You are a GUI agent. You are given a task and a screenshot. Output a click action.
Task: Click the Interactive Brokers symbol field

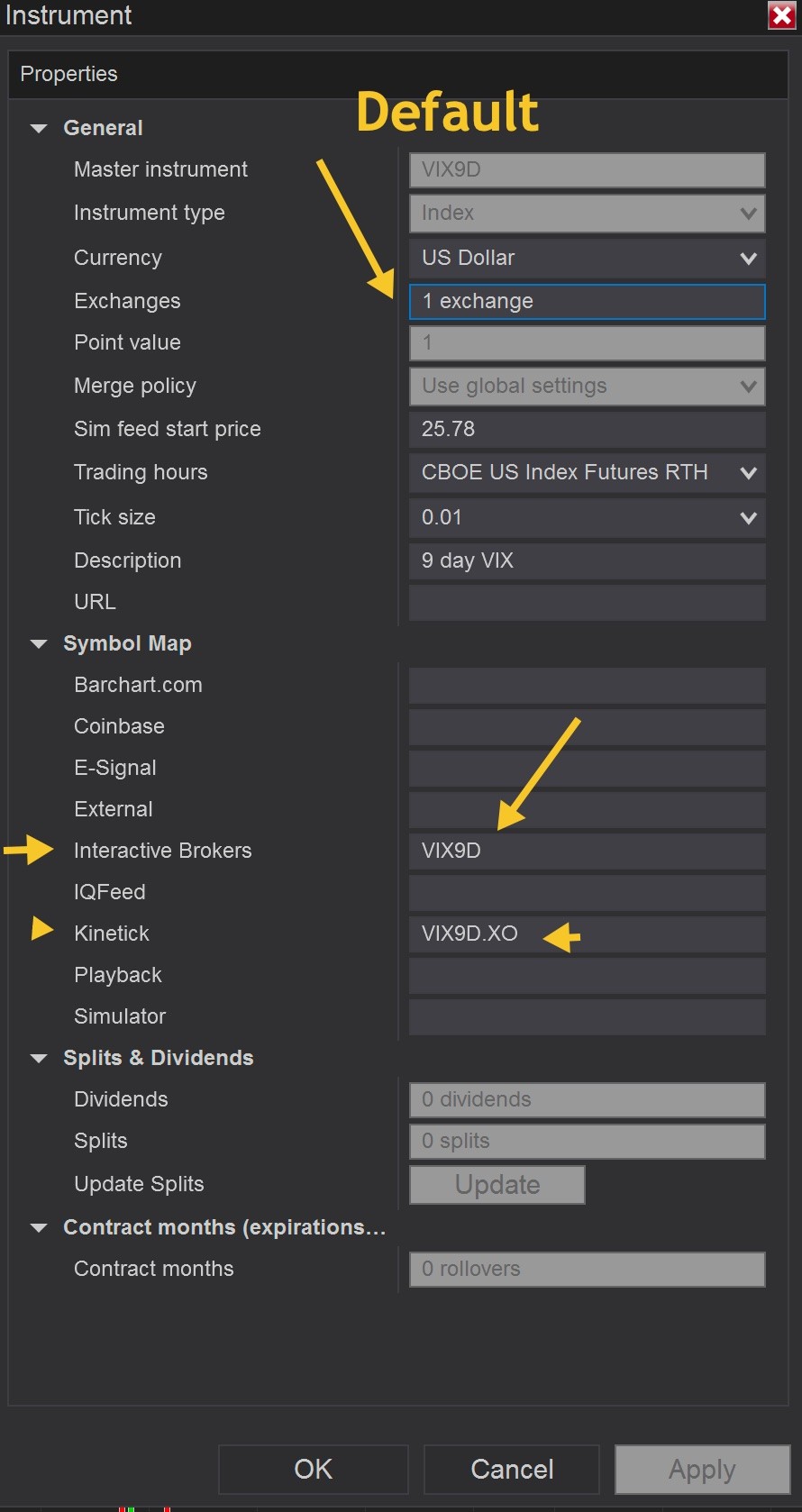tap(587, 852)
